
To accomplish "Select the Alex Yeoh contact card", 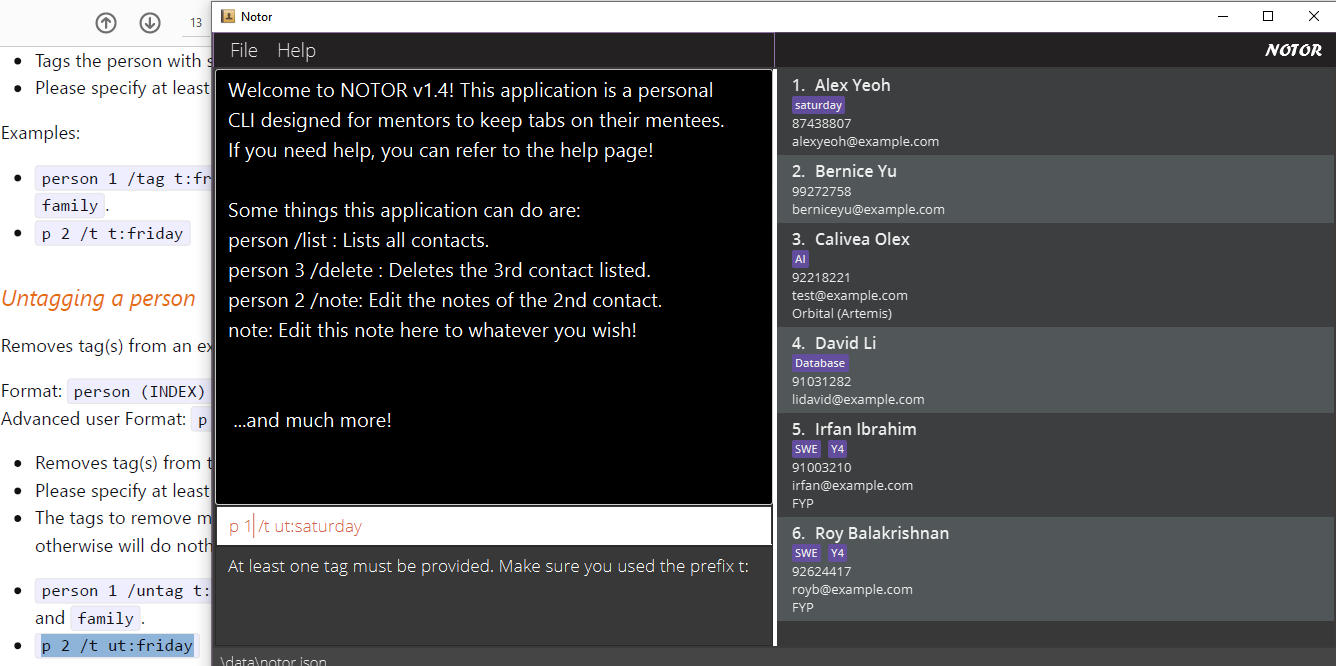I will (1056, 112).
